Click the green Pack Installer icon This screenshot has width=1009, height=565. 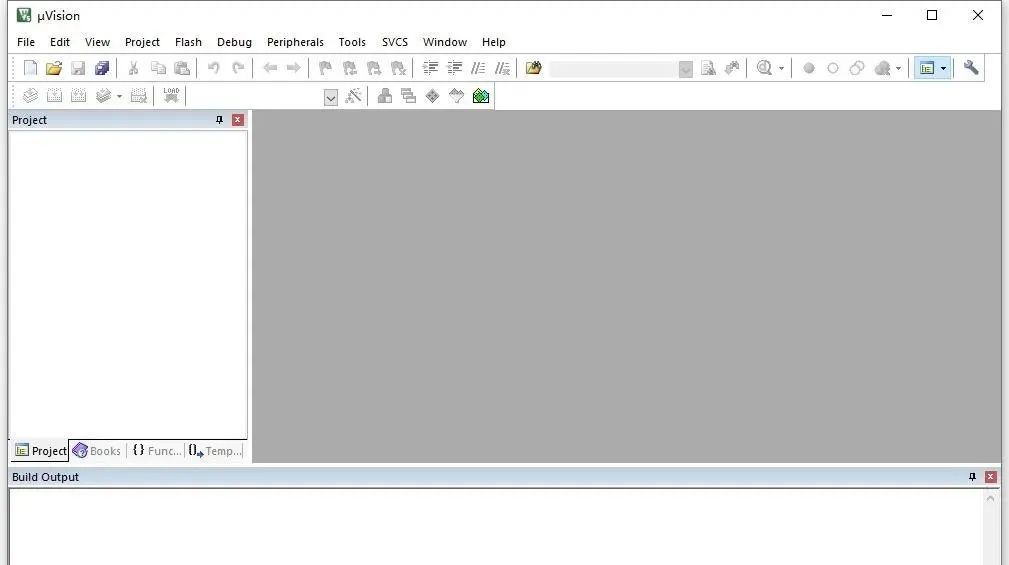pos(481,96)
